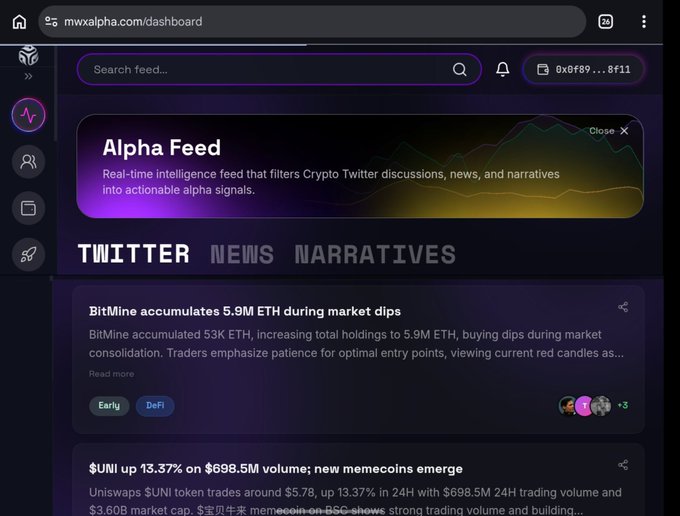Select the Early tag
The width and height of the screenshot is (680, 516).
[x=109, y=405]
